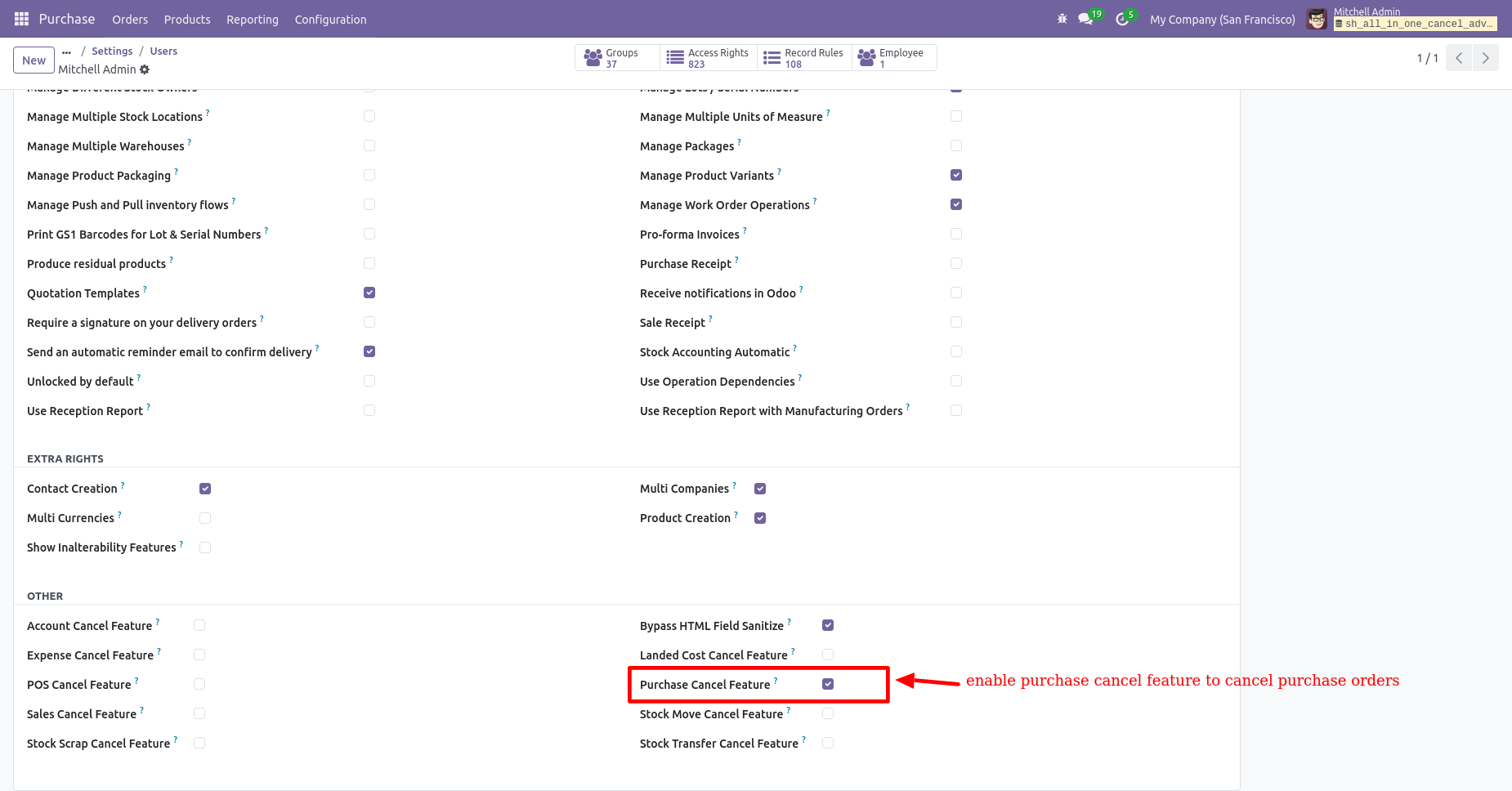Uncheck Bypass HTML Field Sanitize

(x=828, y=625)
